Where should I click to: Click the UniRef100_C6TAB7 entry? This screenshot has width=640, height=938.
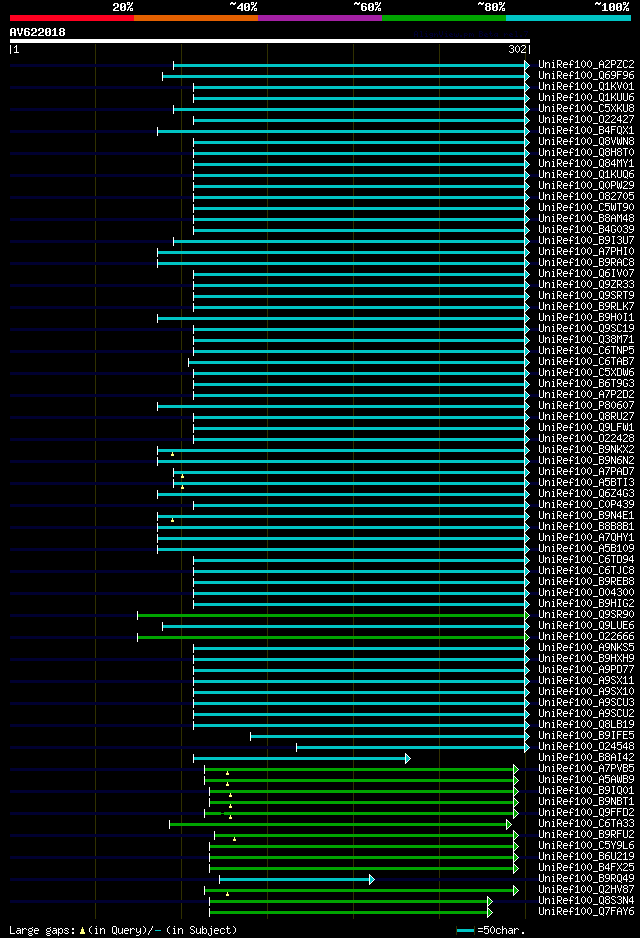click(x=586, y=361)
